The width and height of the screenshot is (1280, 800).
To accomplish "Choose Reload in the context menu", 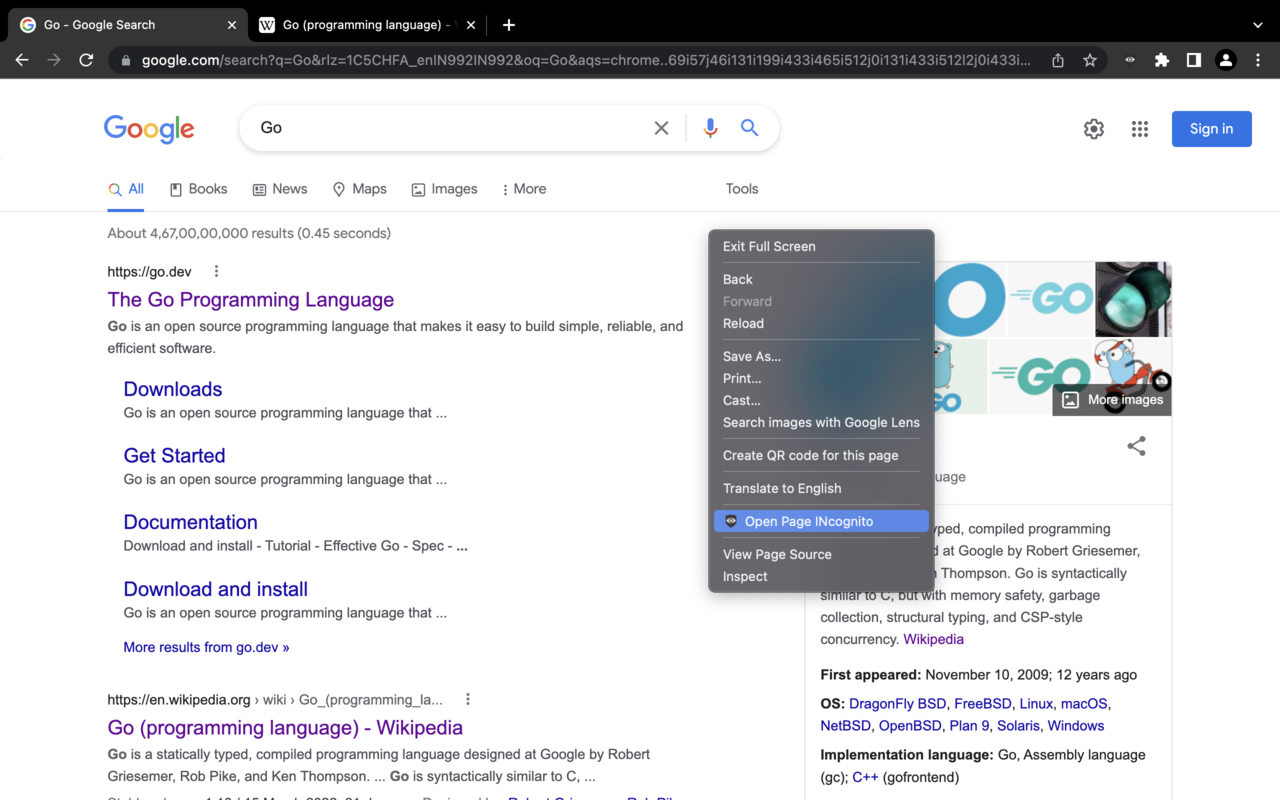I will tap(821, 323).
